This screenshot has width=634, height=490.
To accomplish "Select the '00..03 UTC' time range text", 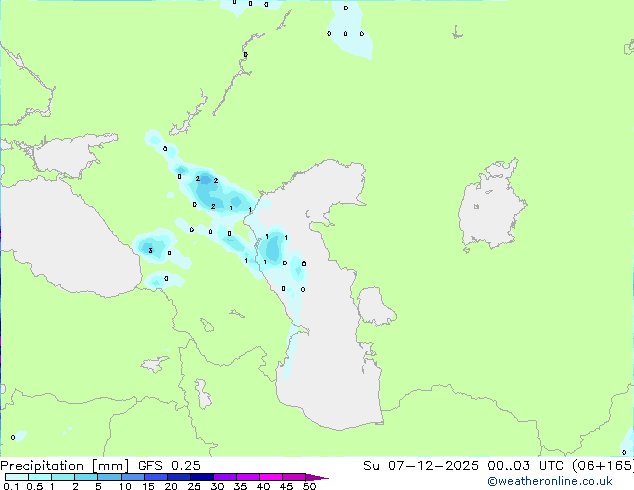I will [x=526, y=466].
